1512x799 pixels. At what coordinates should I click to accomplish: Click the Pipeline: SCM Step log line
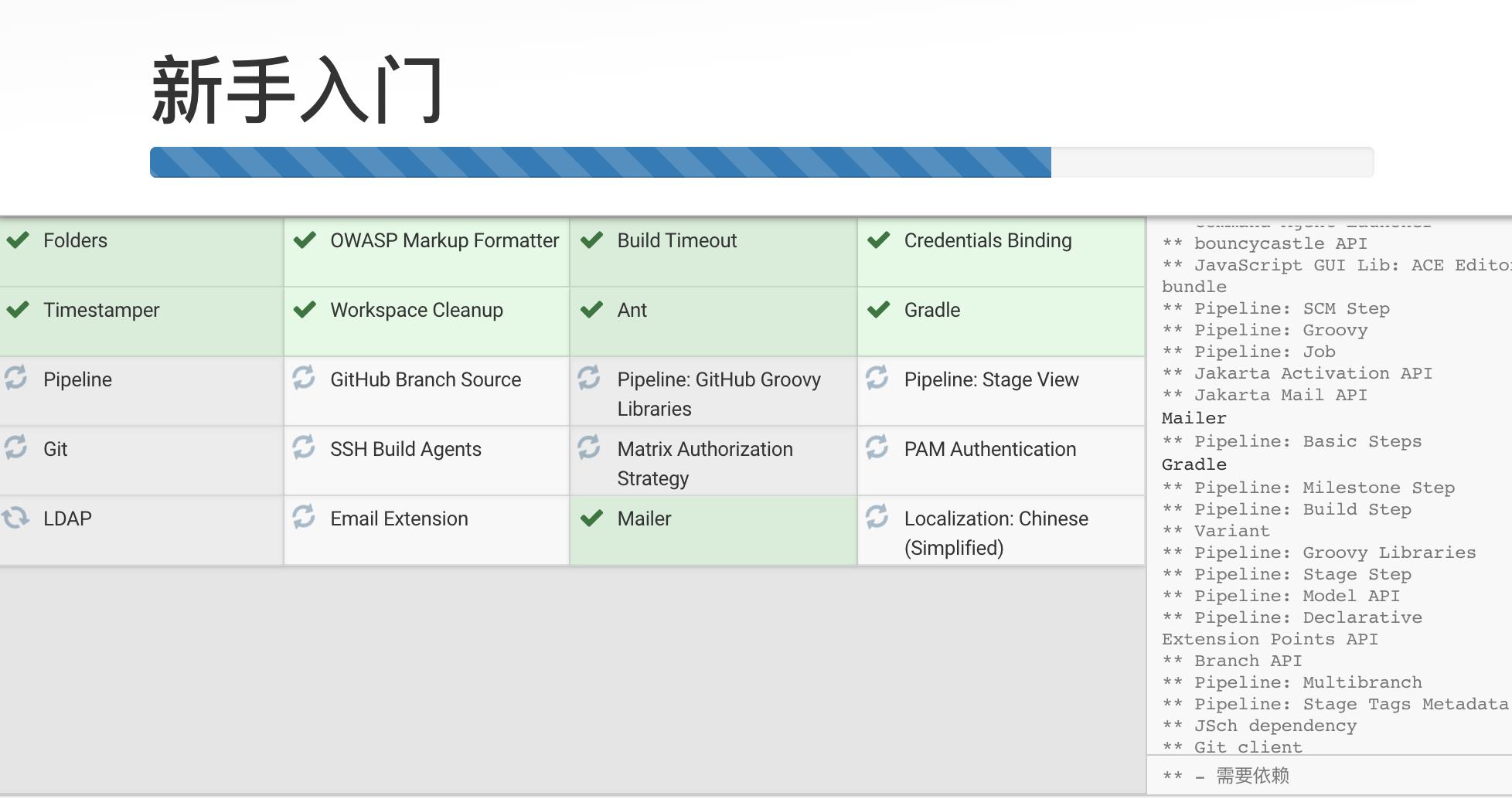point(1275,308)
